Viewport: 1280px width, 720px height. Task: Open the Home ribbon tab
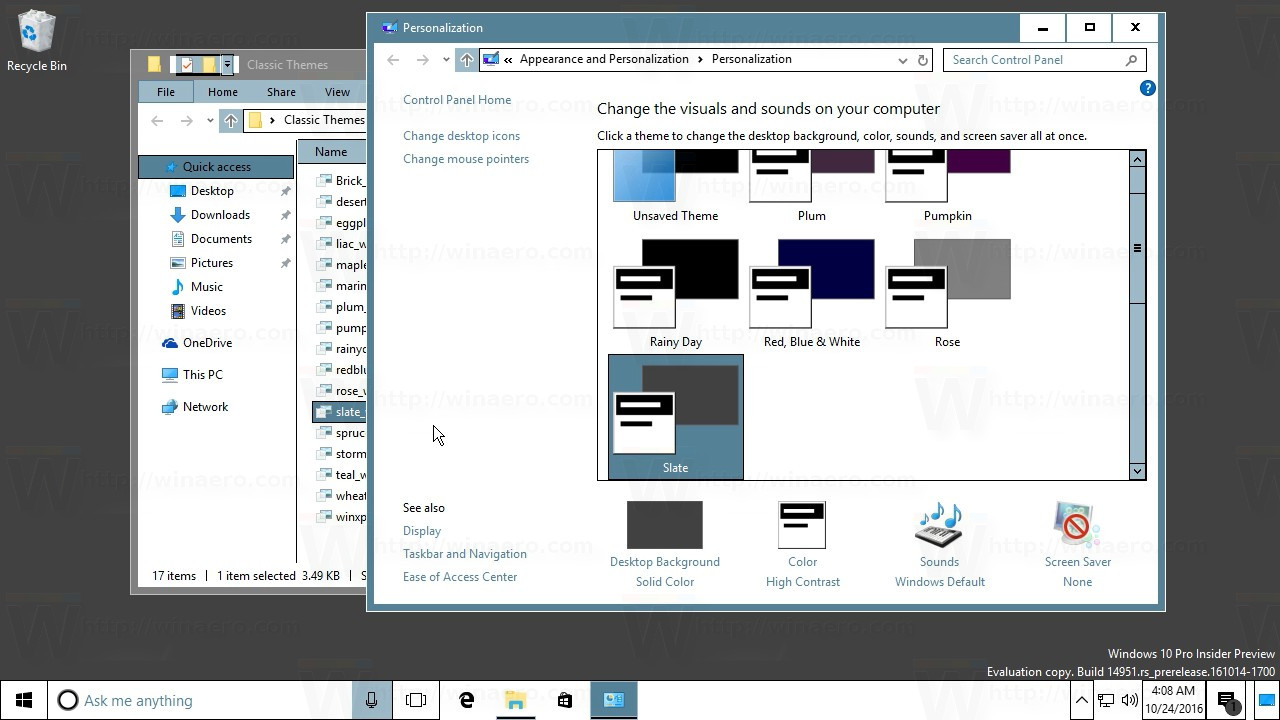click(223, 92)
